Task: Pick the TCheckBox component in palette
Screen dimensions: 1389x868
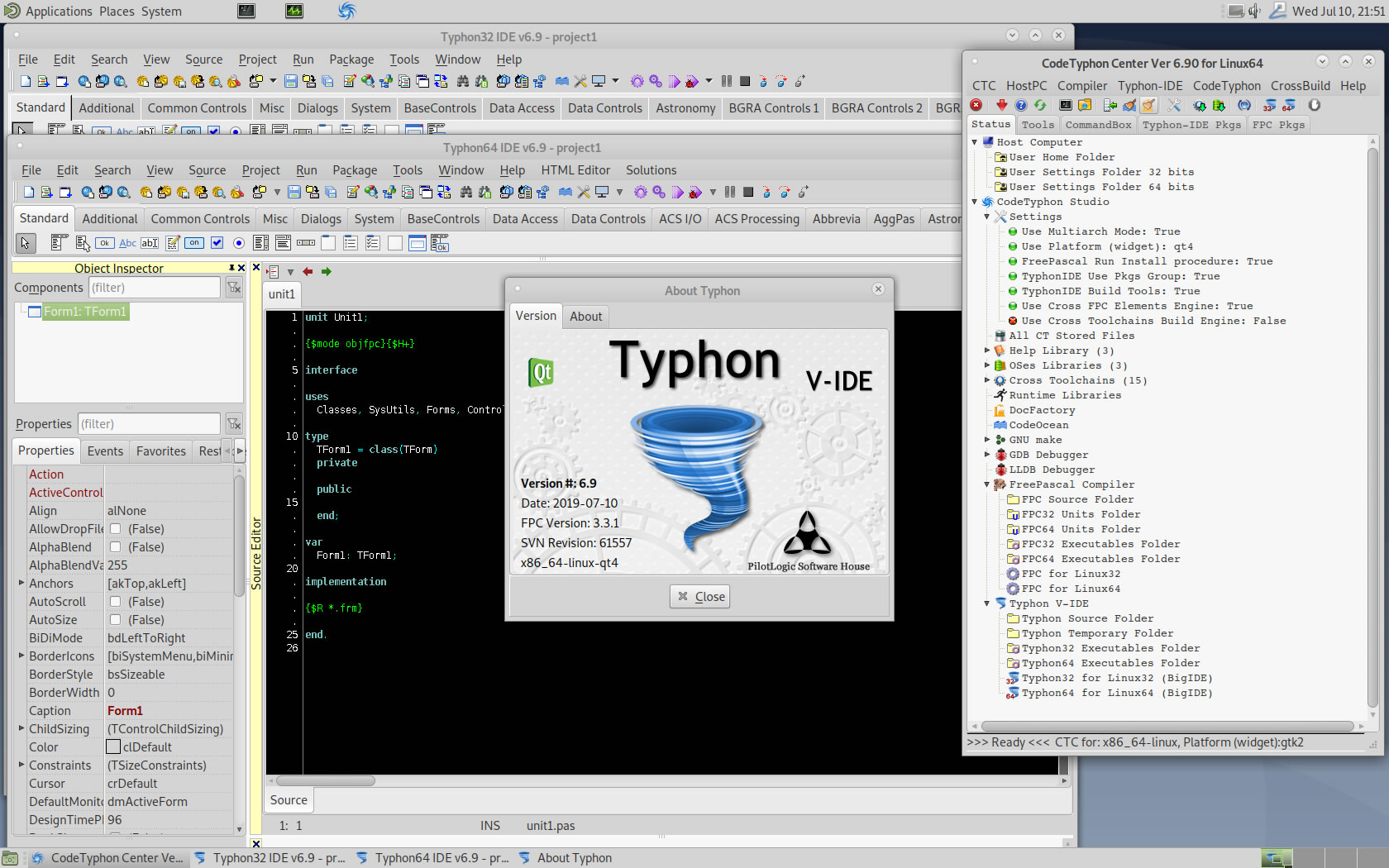Action: pos(217,243)
